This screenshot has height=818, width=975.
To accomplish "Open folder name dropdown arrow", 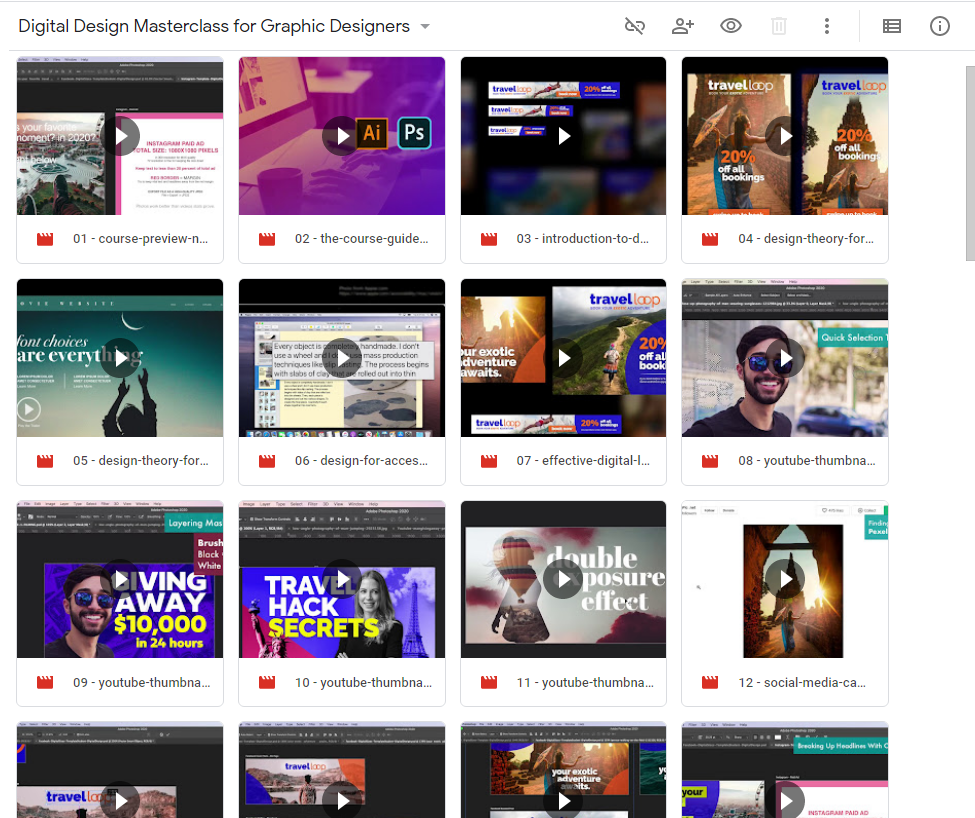I will point(425,26).
